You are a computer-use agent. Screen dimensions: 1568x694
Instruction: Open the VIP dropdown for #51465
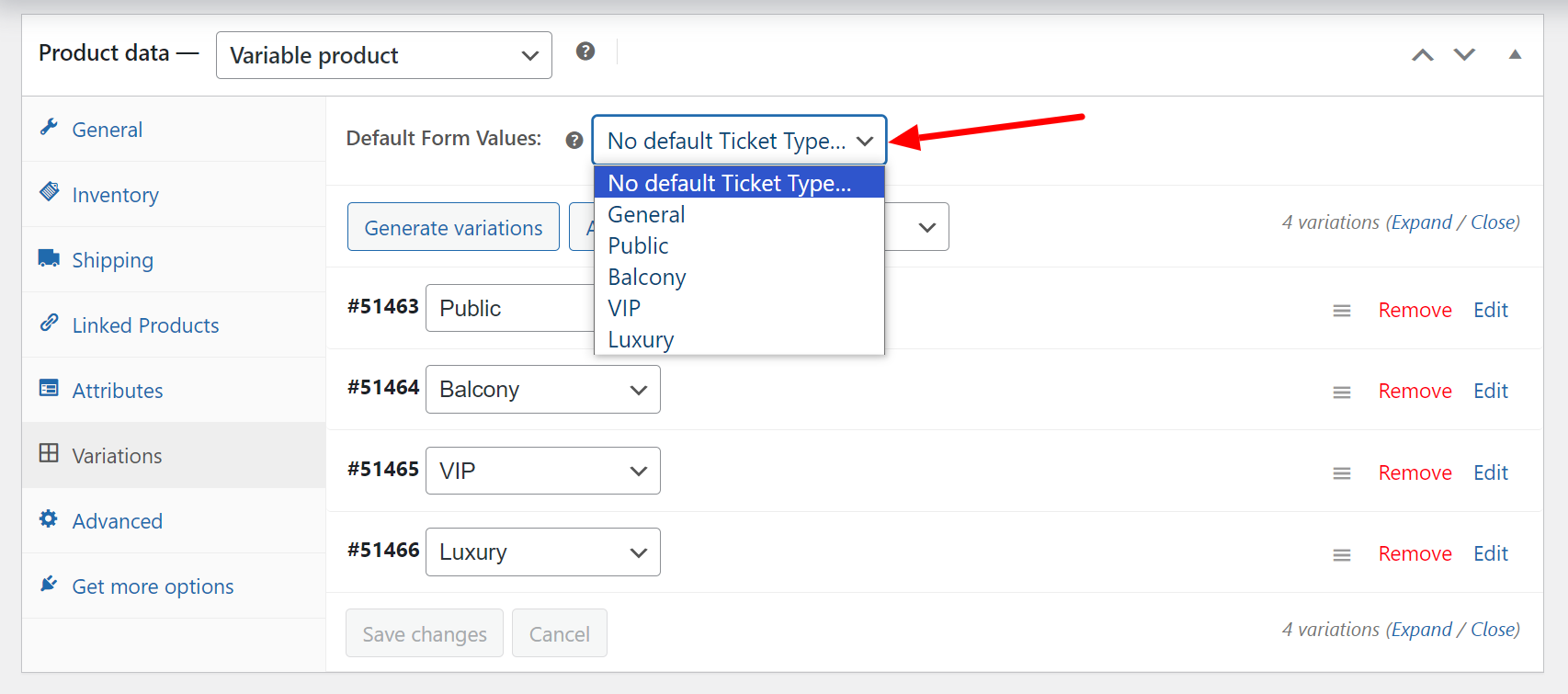coord(543,471)
